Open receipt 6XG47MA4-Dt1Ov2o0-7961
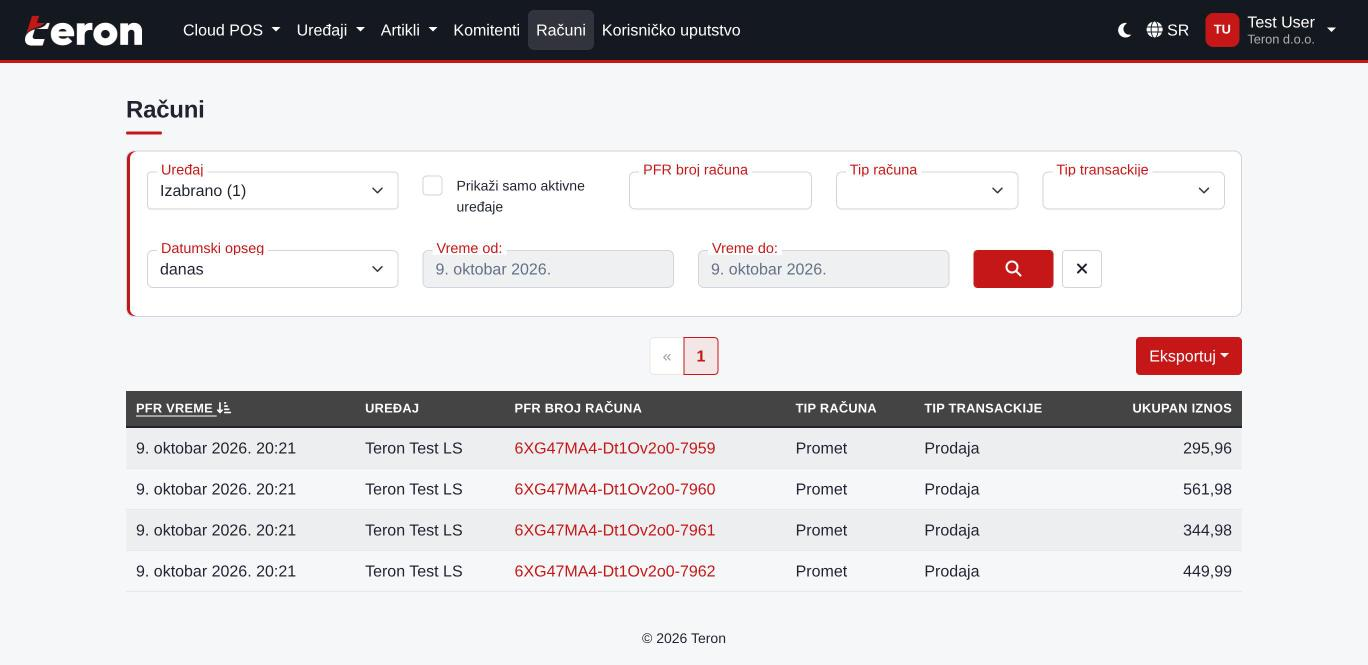Viewport: 1368px width, 665px height. 615,530
